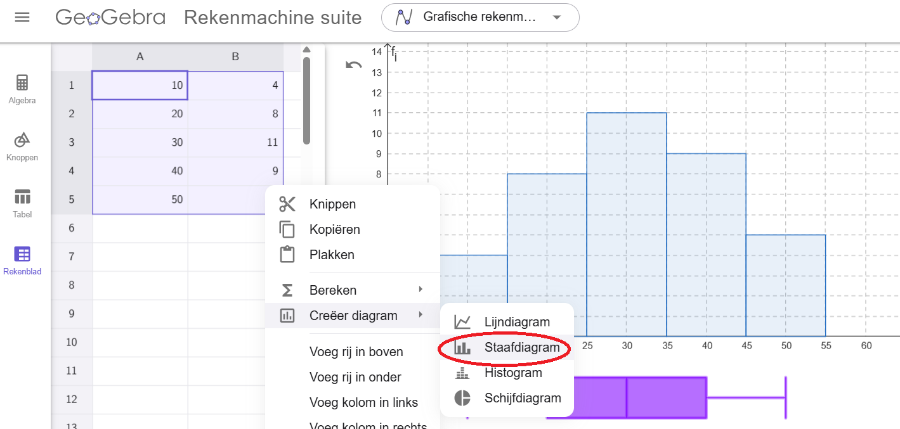The height and width of the screenshot is (429, 900).
Task: Click cell A3 containing 30
Action: click(140, 142)
